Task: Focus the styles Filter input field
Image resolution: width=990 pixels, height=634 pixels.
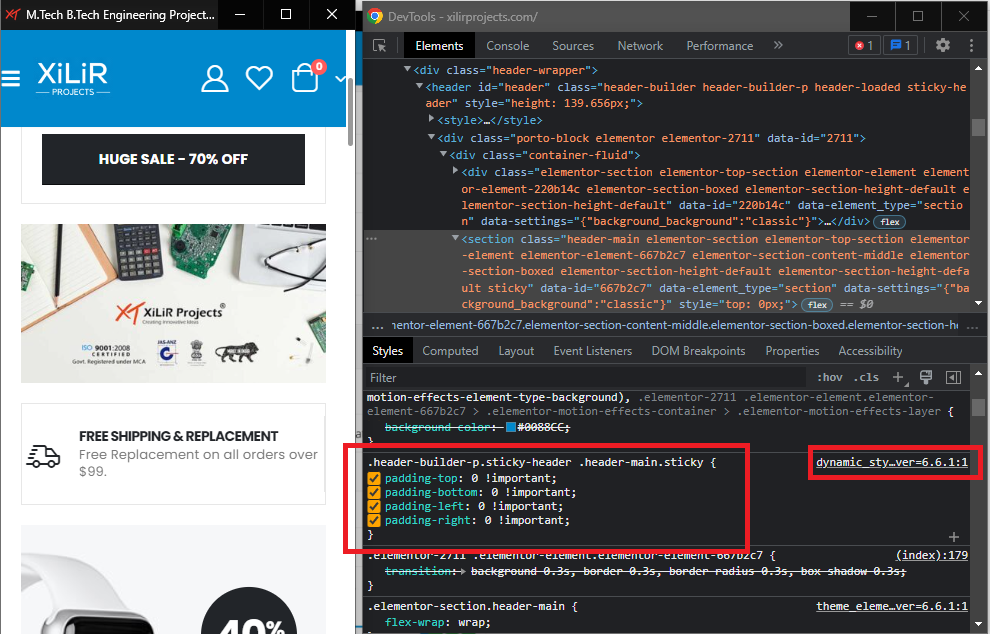Action: coord(584,378)
